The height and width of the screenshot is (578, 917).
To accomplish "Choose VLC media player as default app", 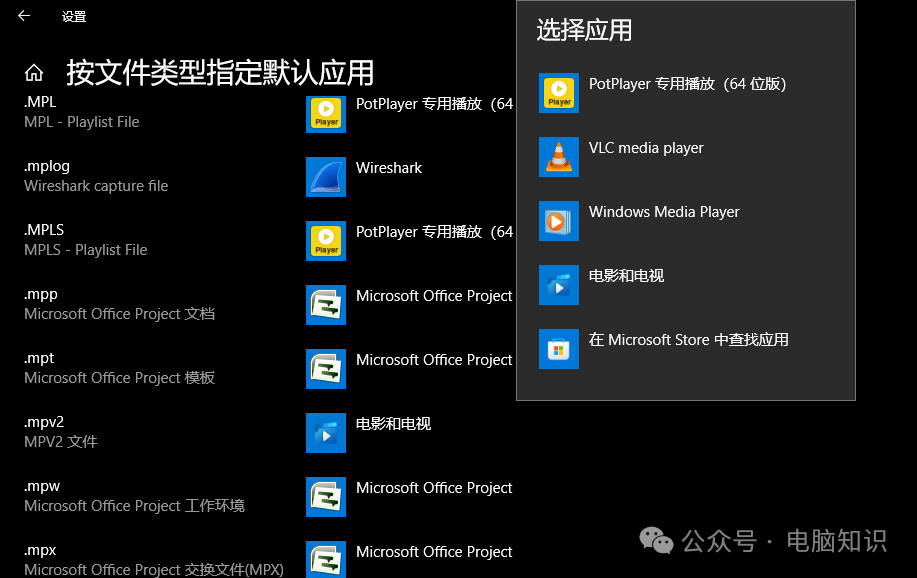I will pyautogui.click(x=646, y=148).
